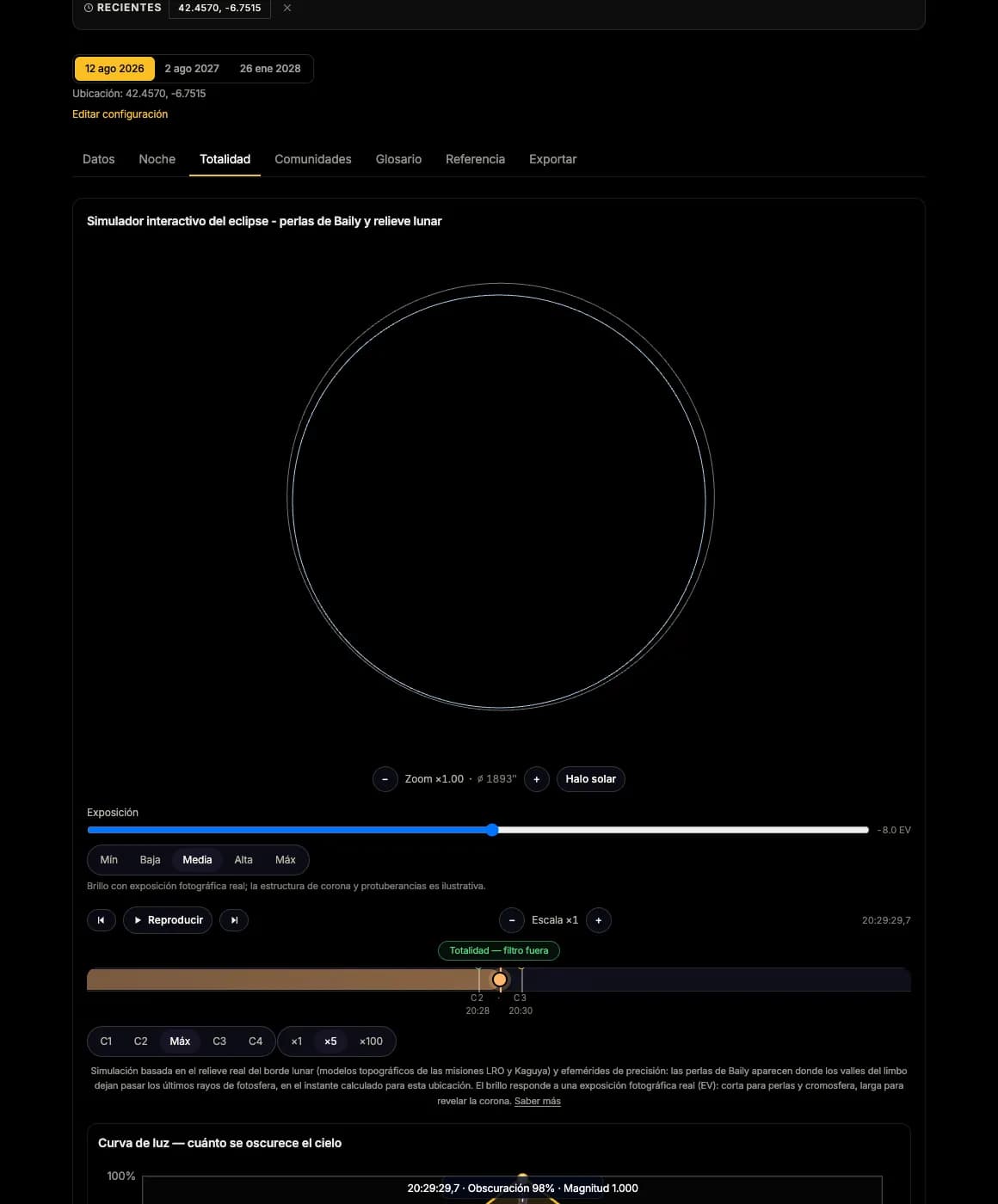Click the Totalidad — filtro fuera badge
998x1204 pixels.
click(499, 950)
